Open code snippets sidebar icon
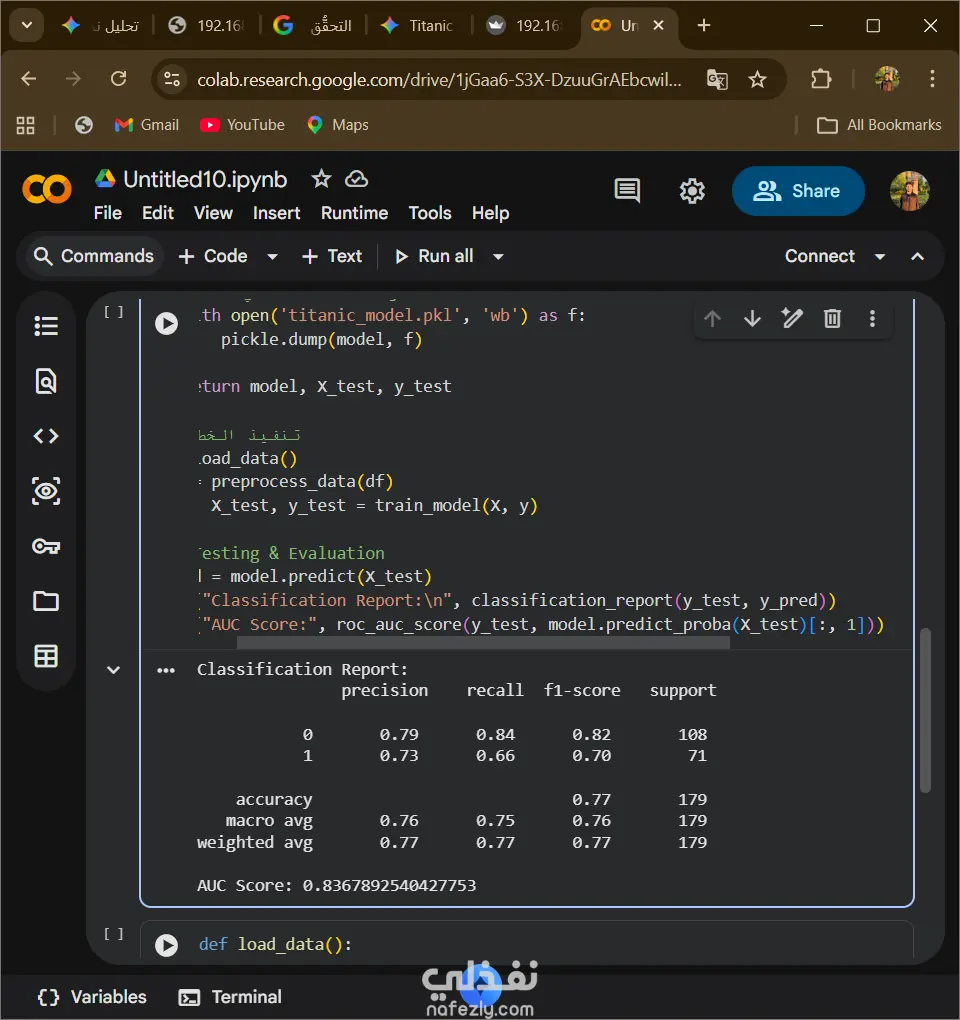 point(46,436)
